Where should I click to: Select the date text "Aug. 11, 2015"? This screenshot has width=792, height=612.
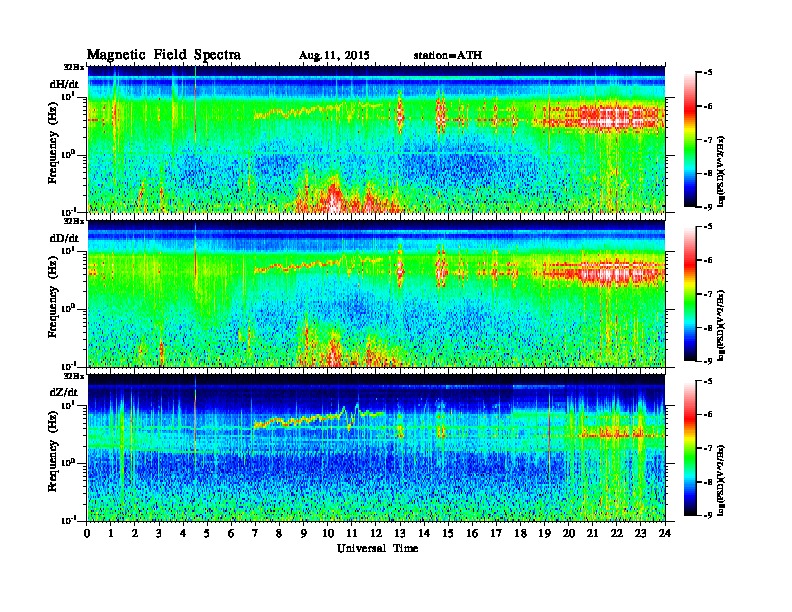(334, 56)
